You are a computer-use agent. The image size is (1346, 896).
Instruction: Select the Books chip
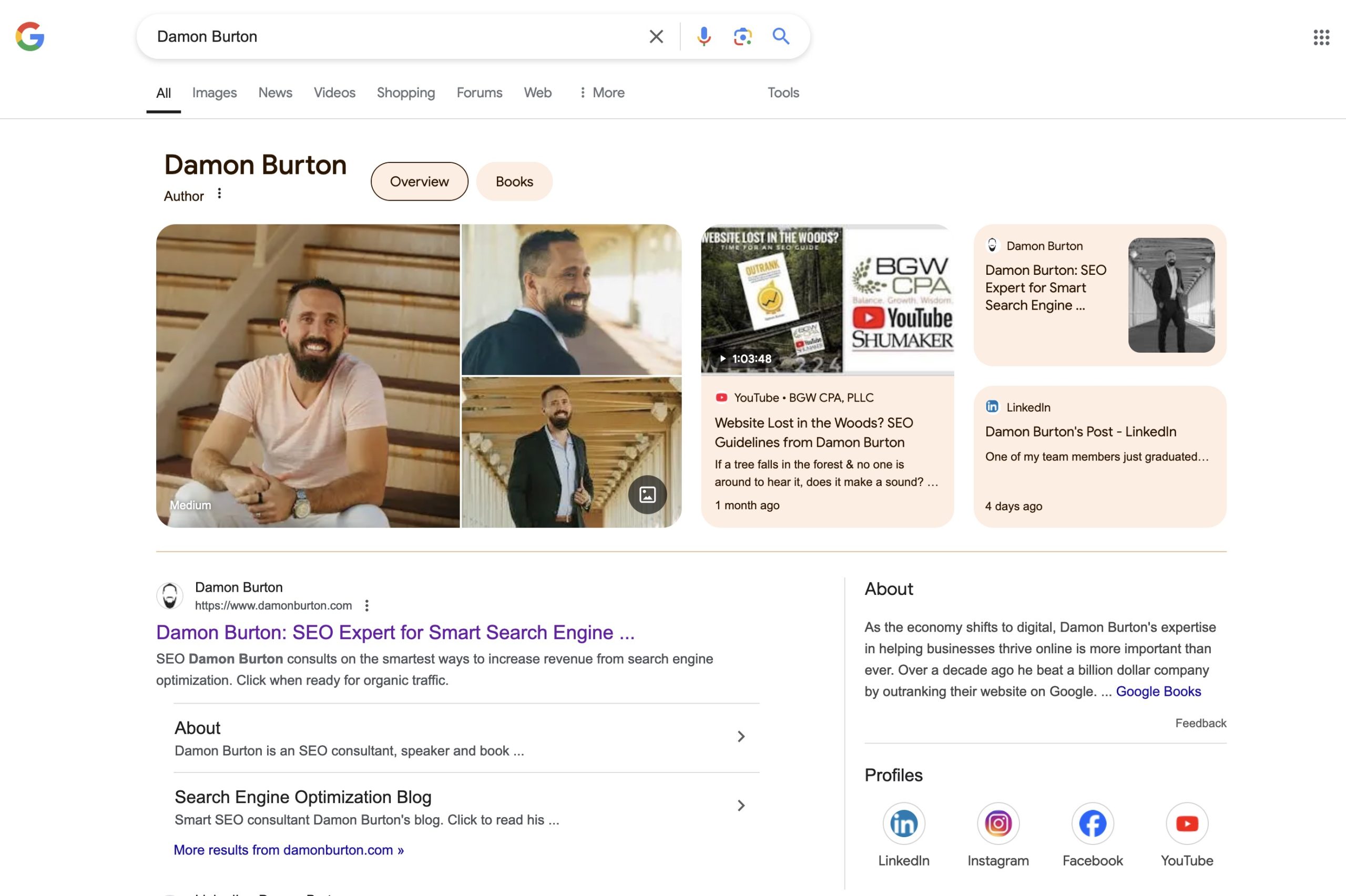pyautogui.click(x=514, y=182)
